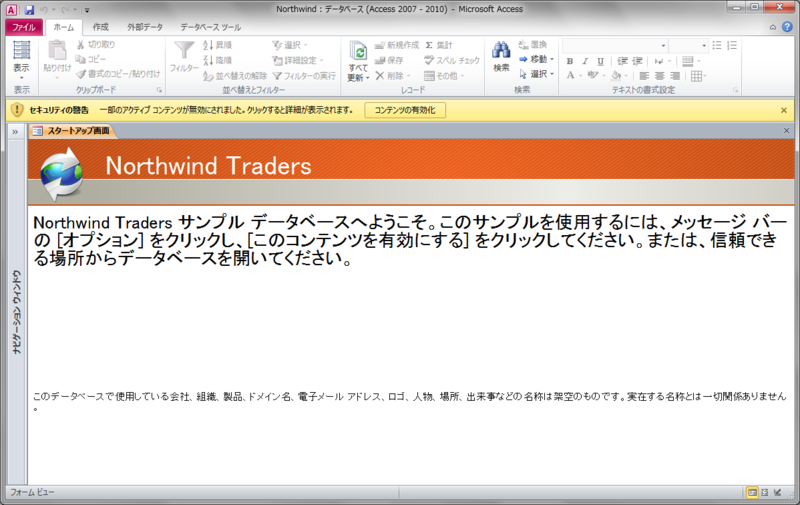The image size is (800, 505).
Task: Switch to the 作成 ribbon tab
Action: point(101,27)
